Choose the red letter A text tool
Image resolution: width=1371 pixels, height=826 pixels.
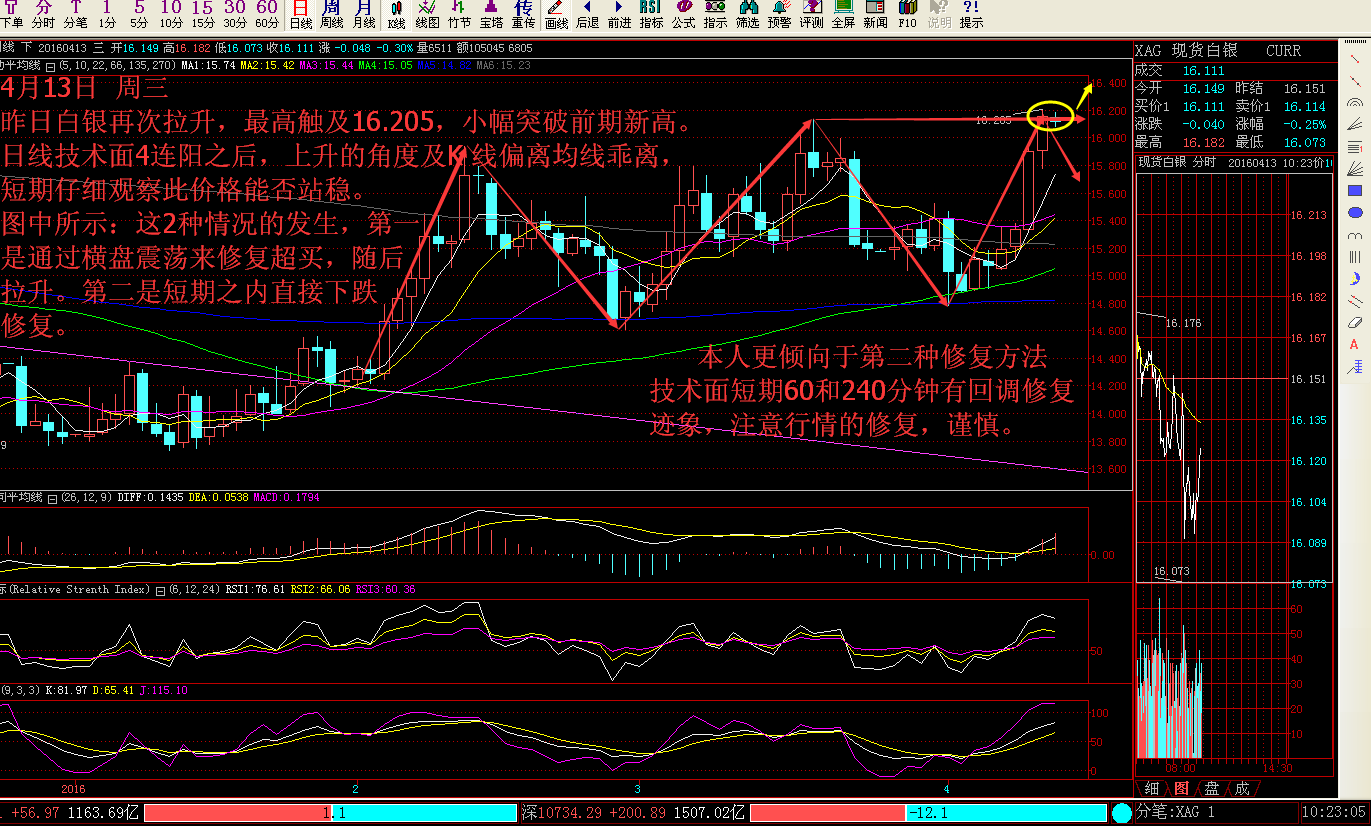click(1355, 345)
